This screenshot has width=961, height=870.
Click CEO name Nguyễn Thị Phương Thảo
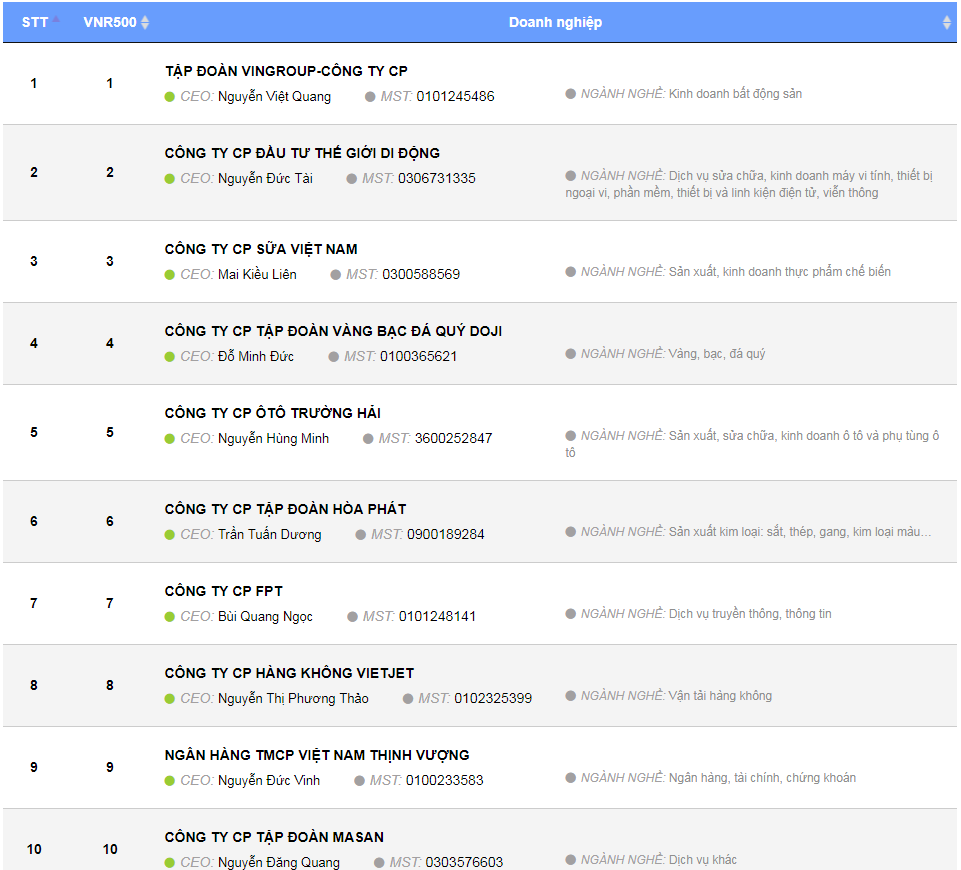pyautogui.click(x=293, y=699)
